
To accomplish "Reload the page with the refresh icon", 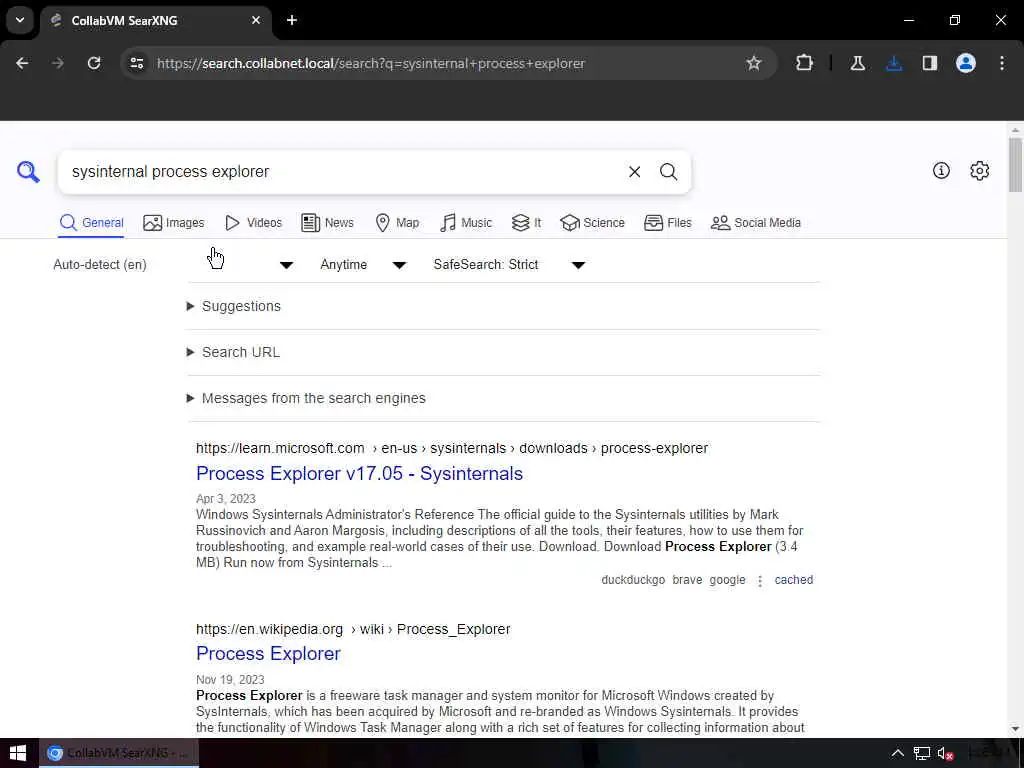I will click(94, 63).
